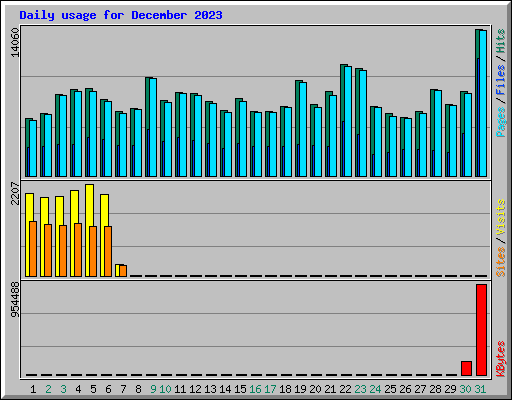This screenshot has height=400, width=512.
Task: Click day label 1 on the x-axis
Action: coord(33,389)
